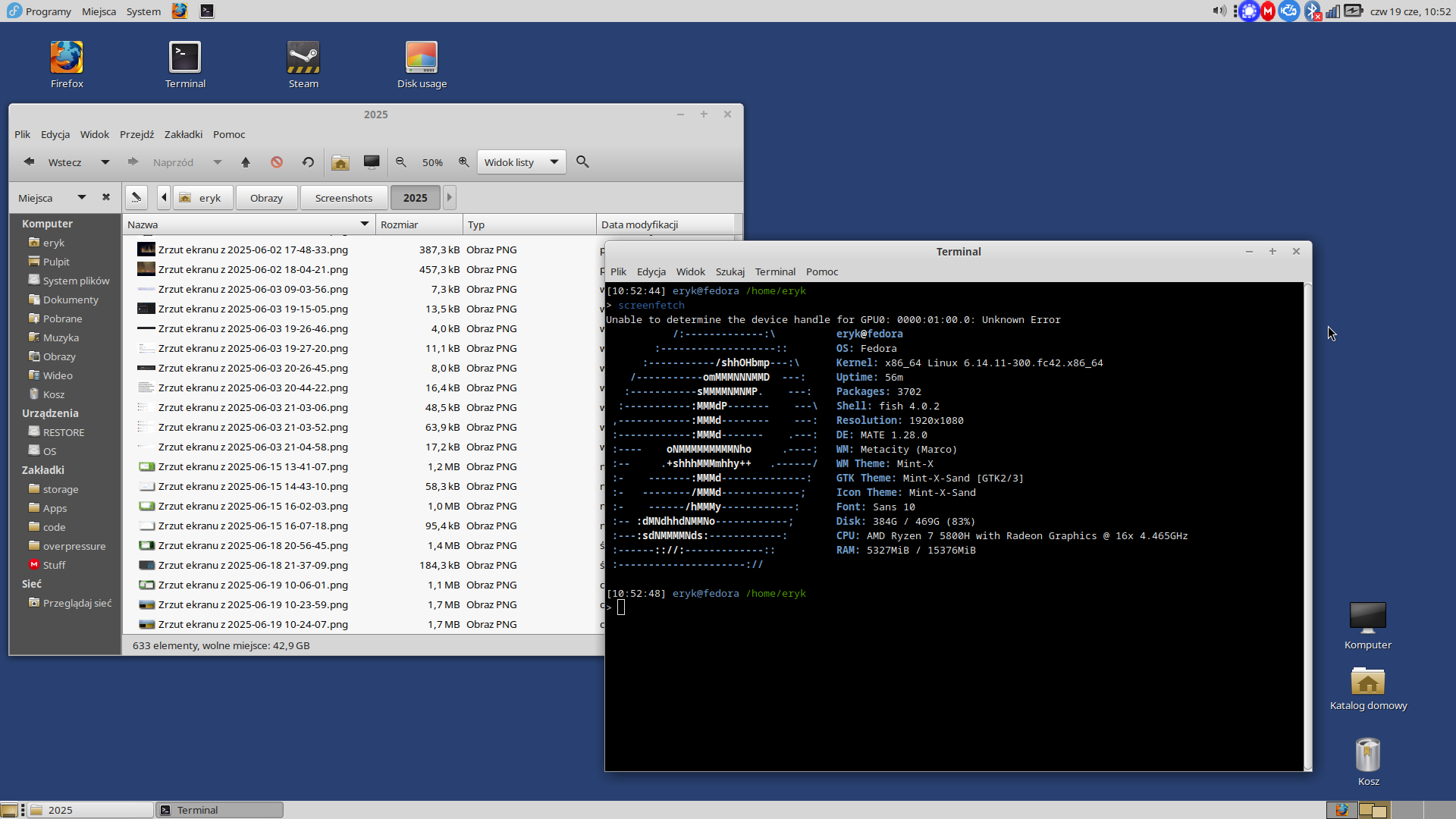Click the clock showing czw 19 cze

[1410, 11]
